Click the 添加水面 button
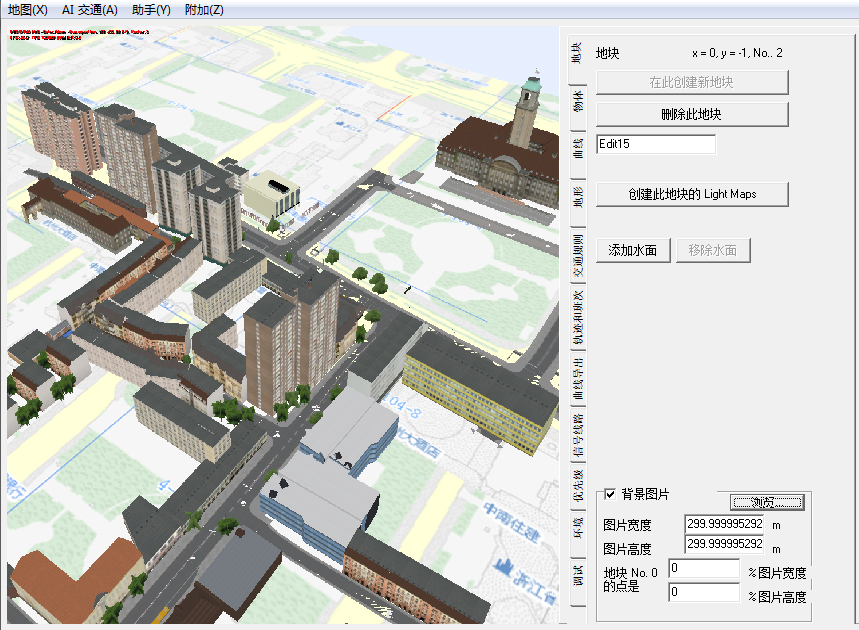 tap(632, 250)
